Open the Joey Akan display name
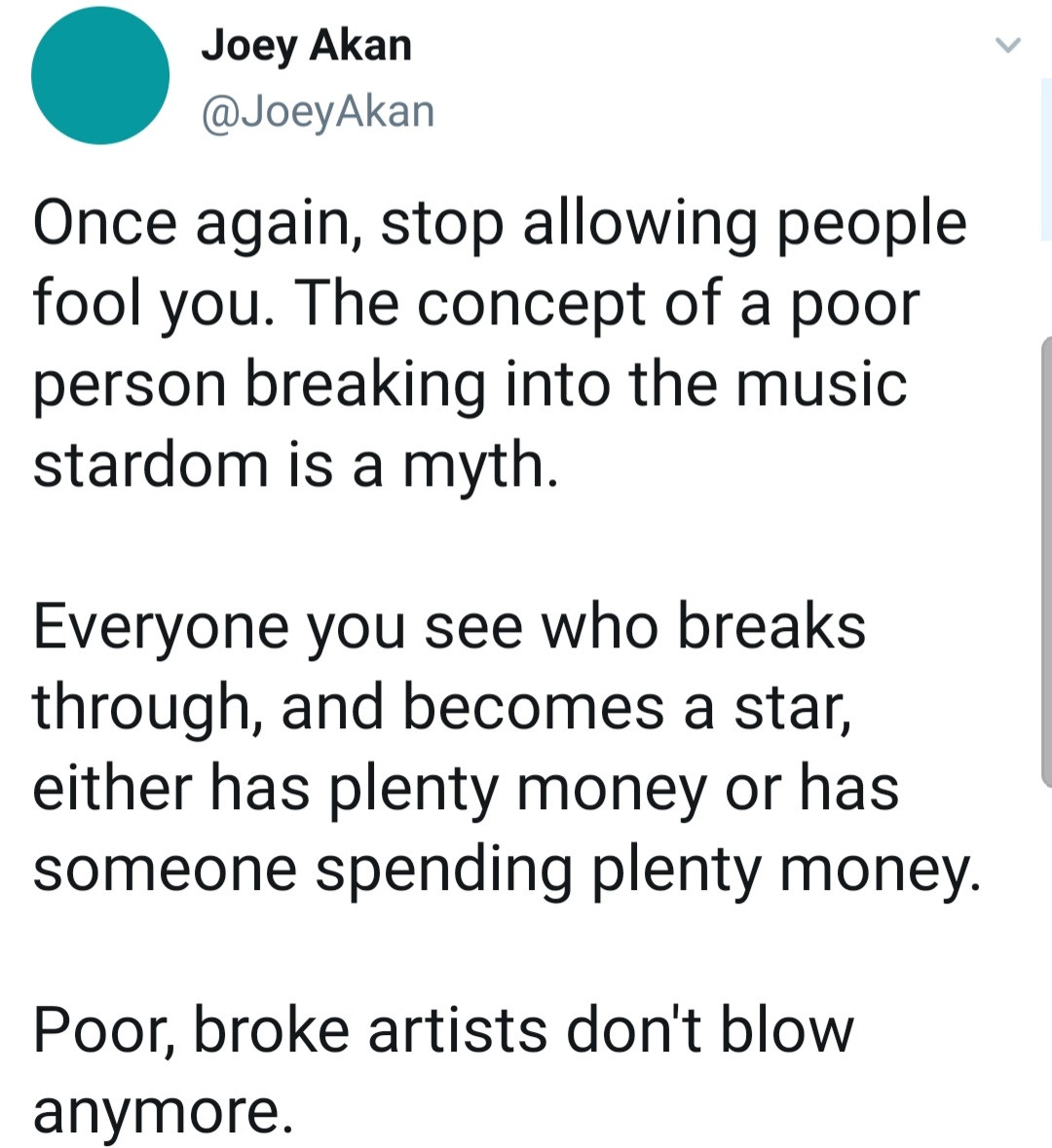This screenshot has height=1148, width=1052. 306,46
